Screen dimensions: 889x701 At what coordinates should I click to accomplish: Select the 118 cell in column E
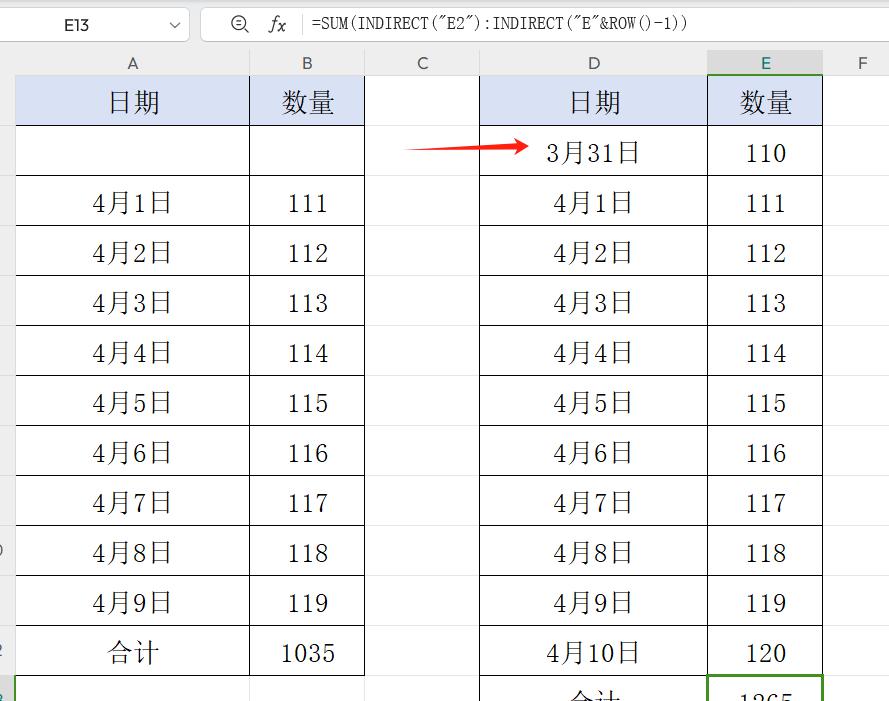tap(765, 550)
